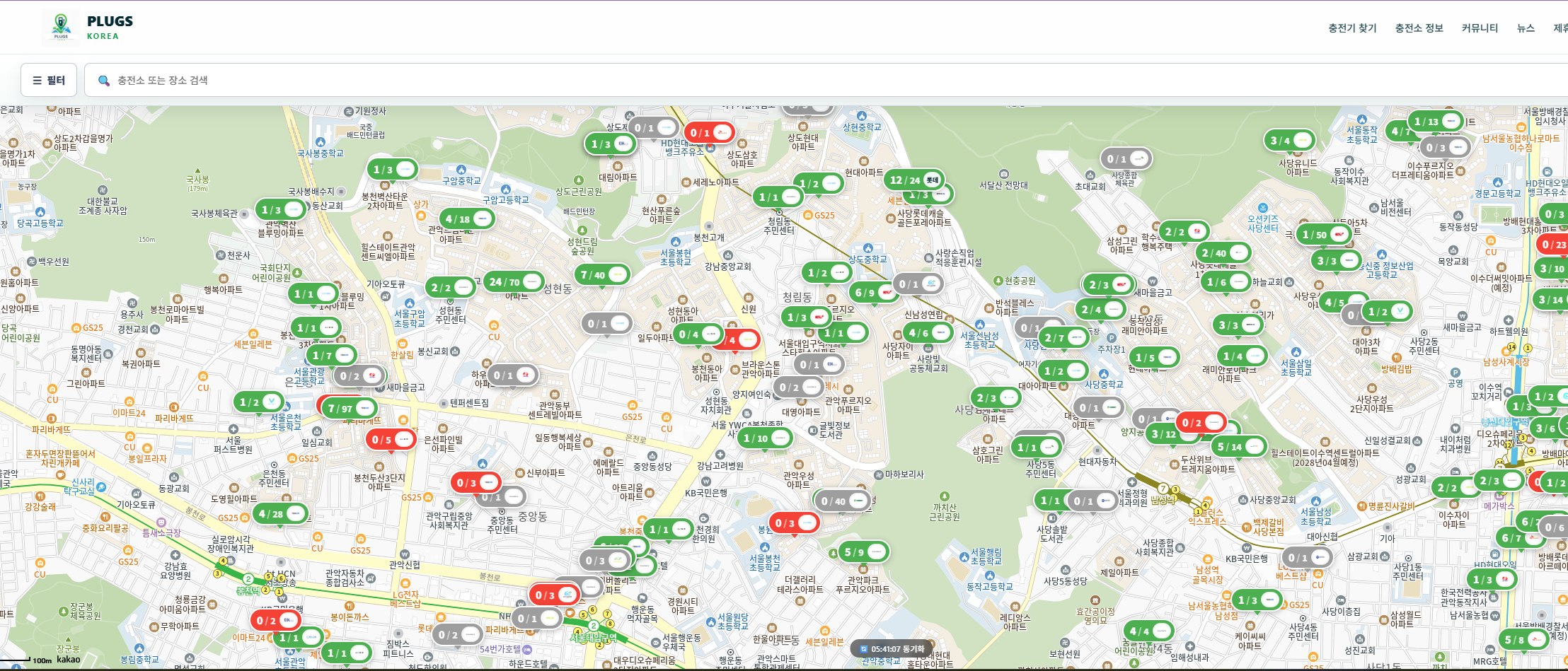Select the 6 / 7 charger marker
The height and width of the screenshot is (671, 1568).
(1518, 537)
